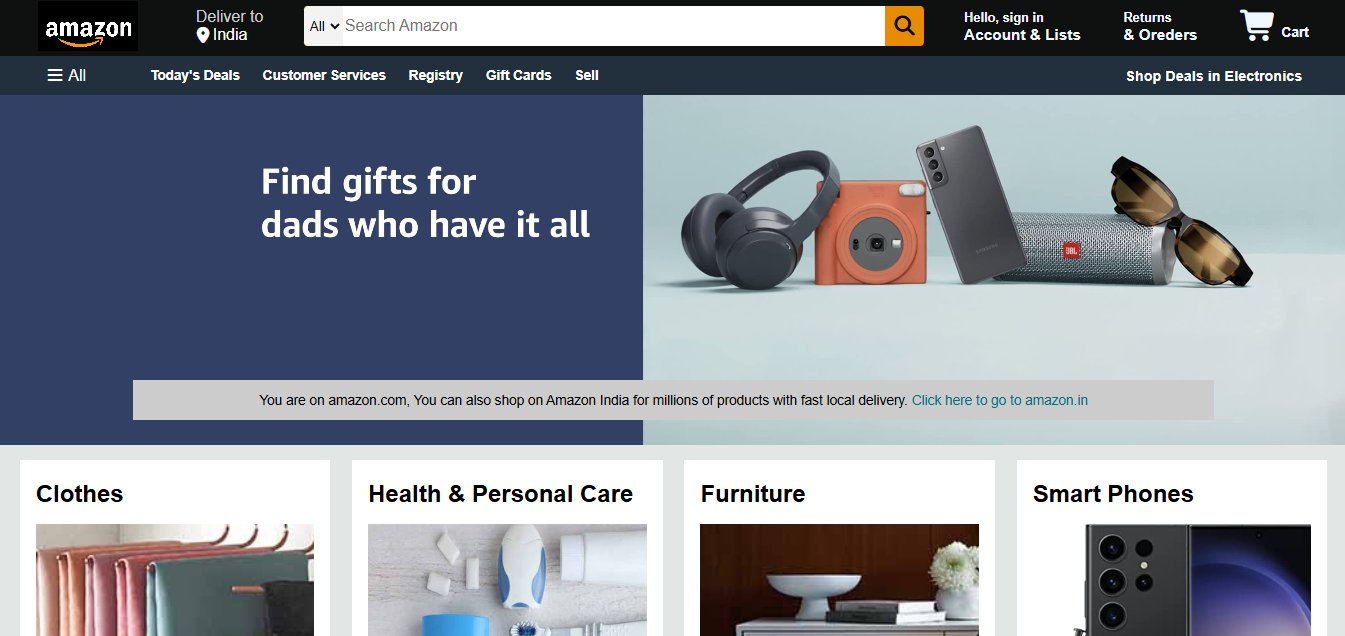Click into the Search Amazon field
This screenshot has height=636, width=1345.
[613, 26]
